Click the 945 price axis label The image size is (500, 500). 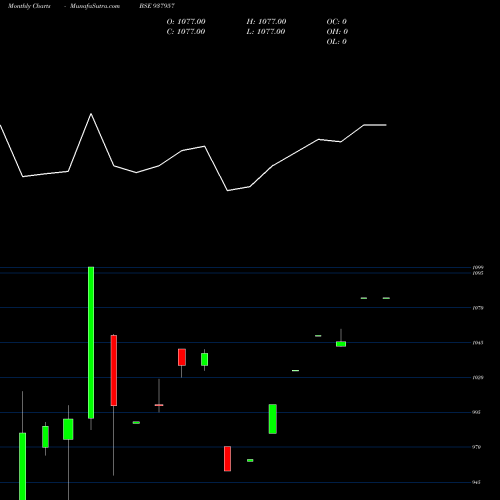click(x=477, y=482)
